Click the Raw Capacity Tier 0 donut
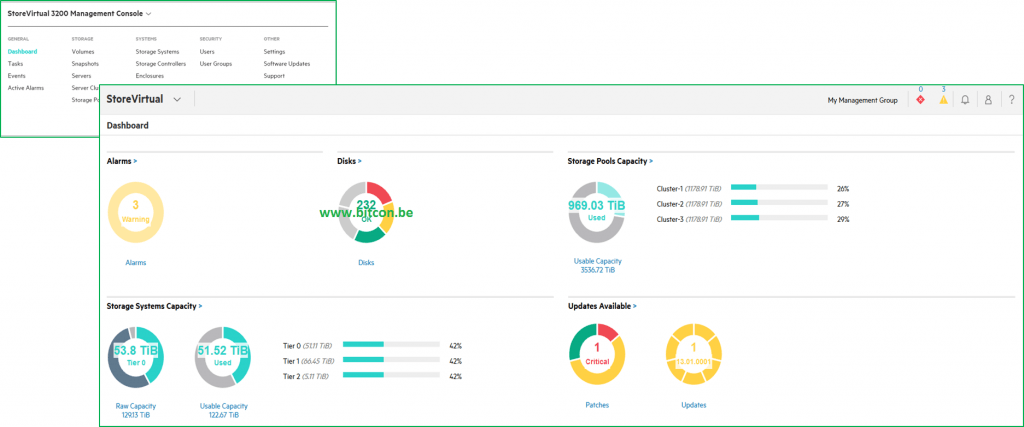The height and width of the screenshot is (427, 1024). pos(136,356)
